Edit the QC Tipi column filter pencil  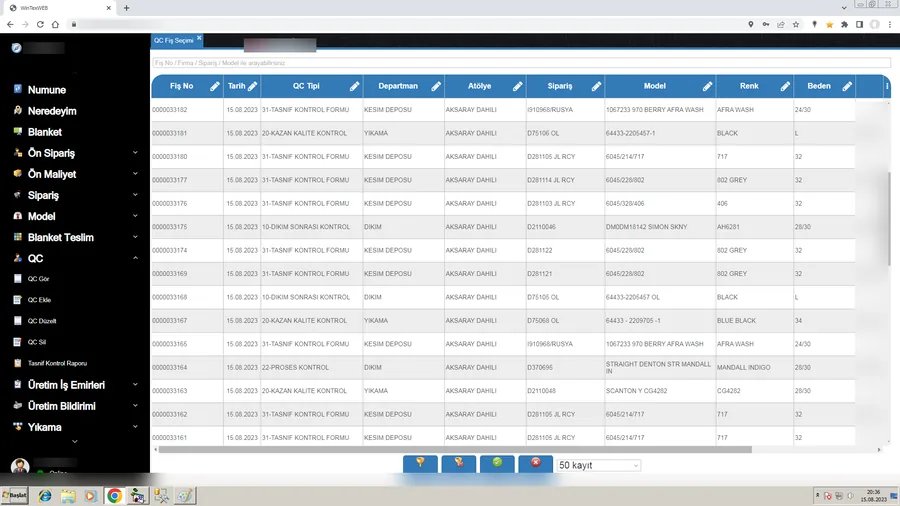(355, 86)
